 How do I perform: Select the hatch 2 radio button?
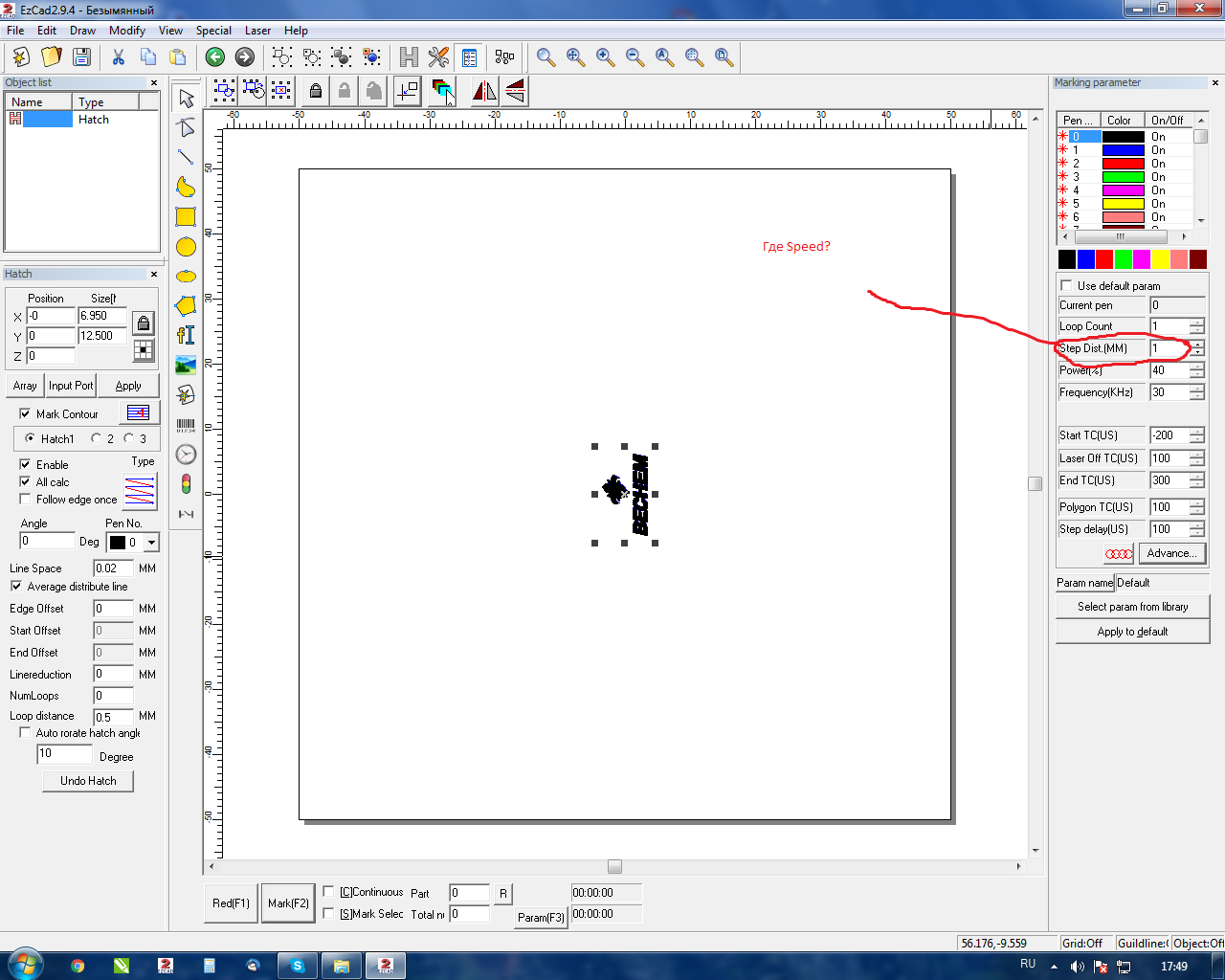(96, 438)
